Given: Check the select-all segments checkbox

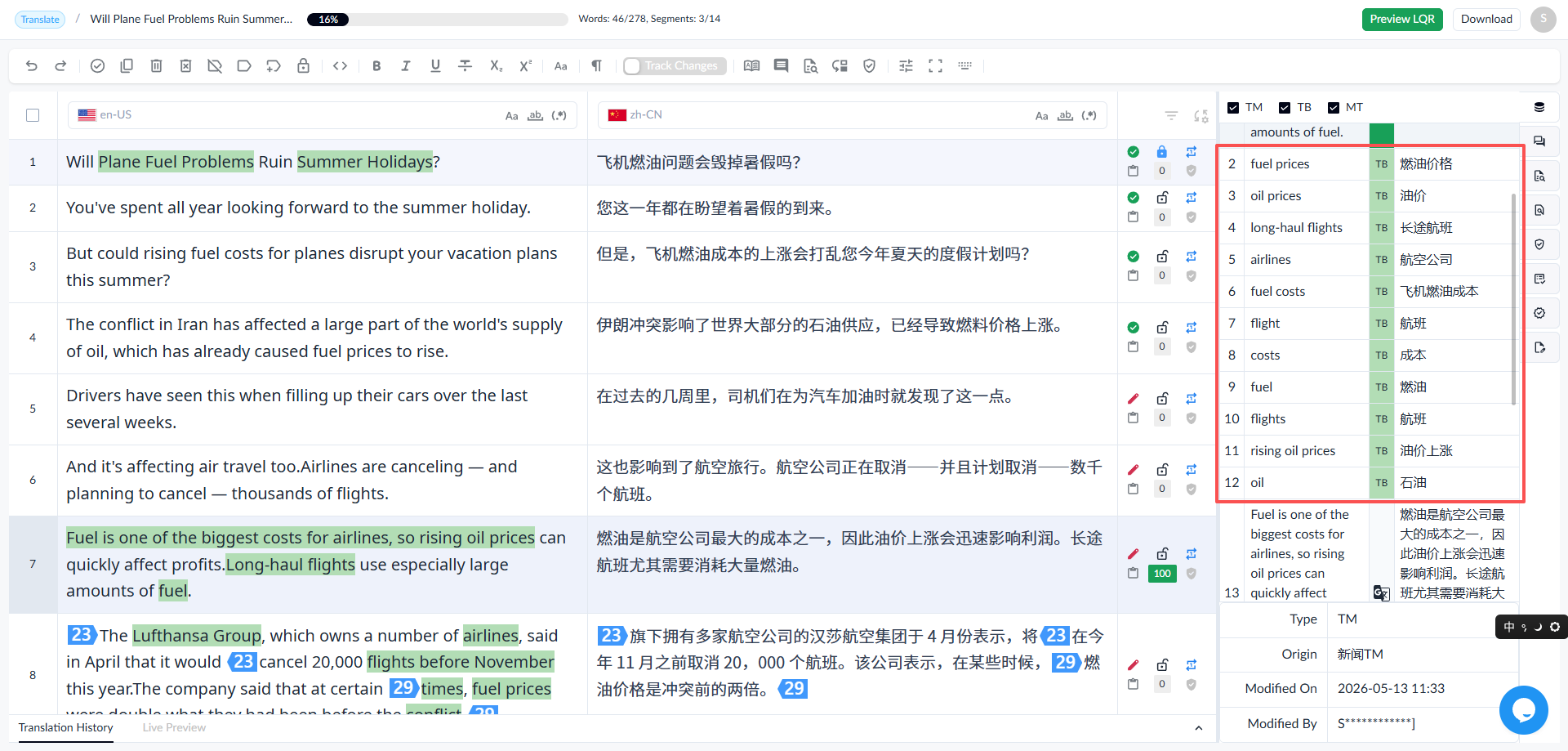Looking at the screenshot, I should [33, 115].
